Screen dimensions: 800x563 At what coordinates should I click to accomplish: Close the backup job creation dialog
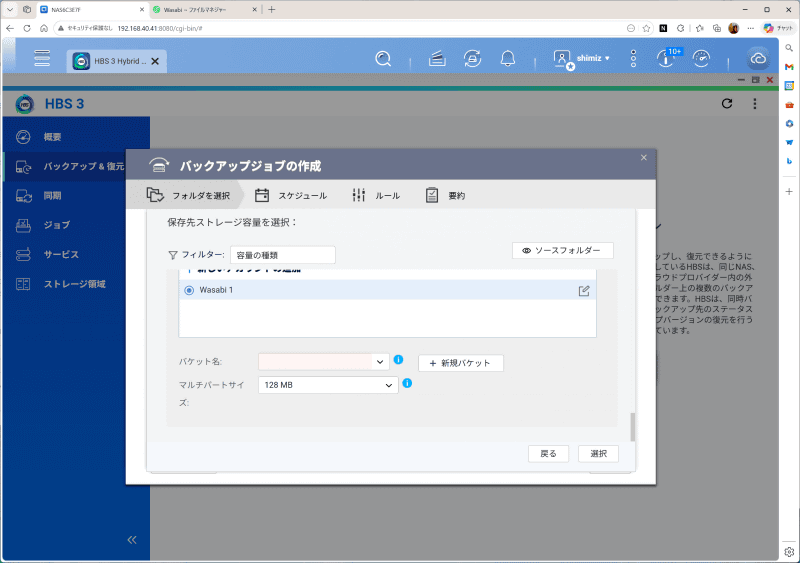click(x=644, y=157)
